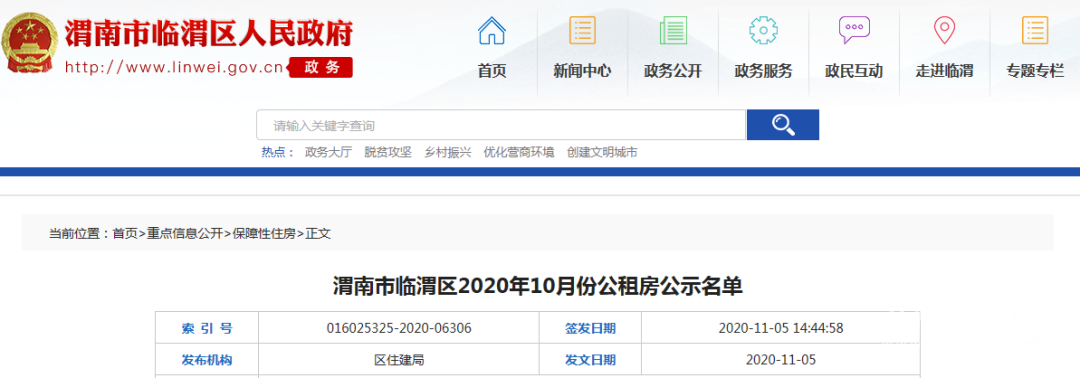Click 正文 in the breadcrumb

click(318, 234)
